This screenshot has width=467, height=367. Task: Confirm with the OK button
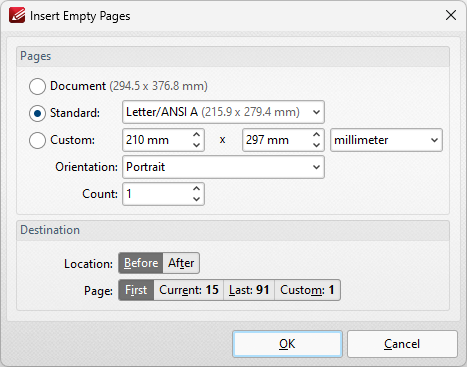point(287,344)
